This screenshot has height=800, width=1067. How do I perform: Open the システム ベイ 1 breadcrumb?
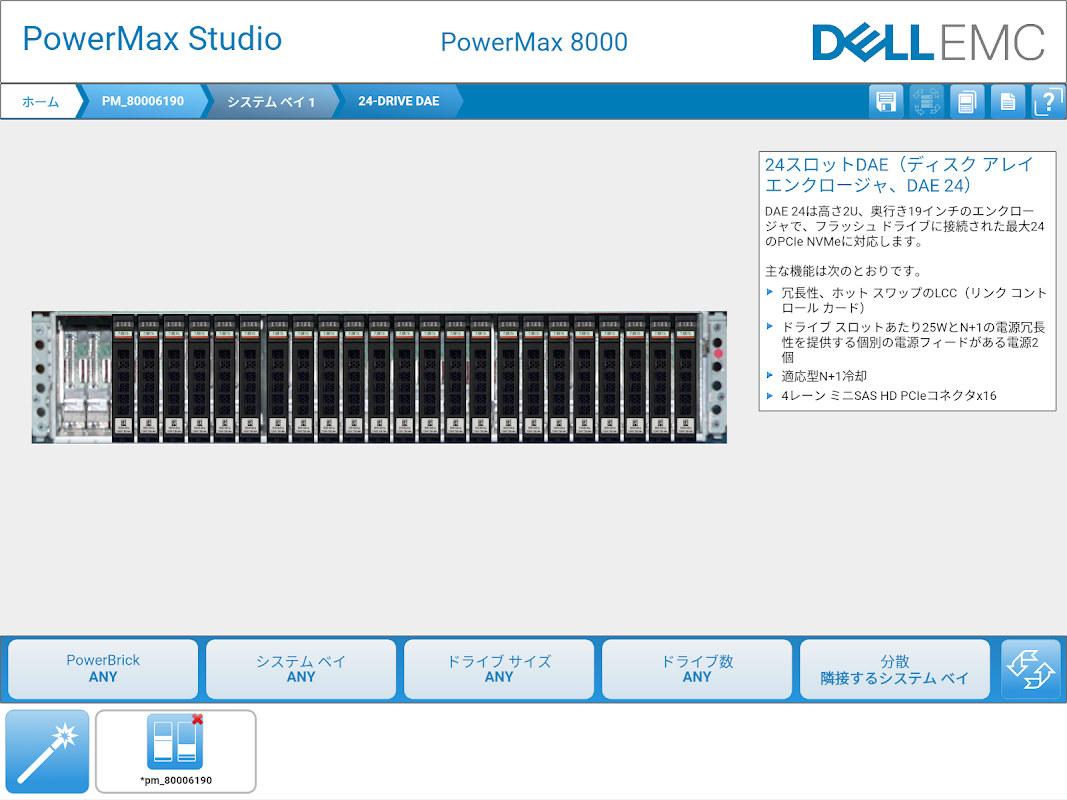point(271,102)
